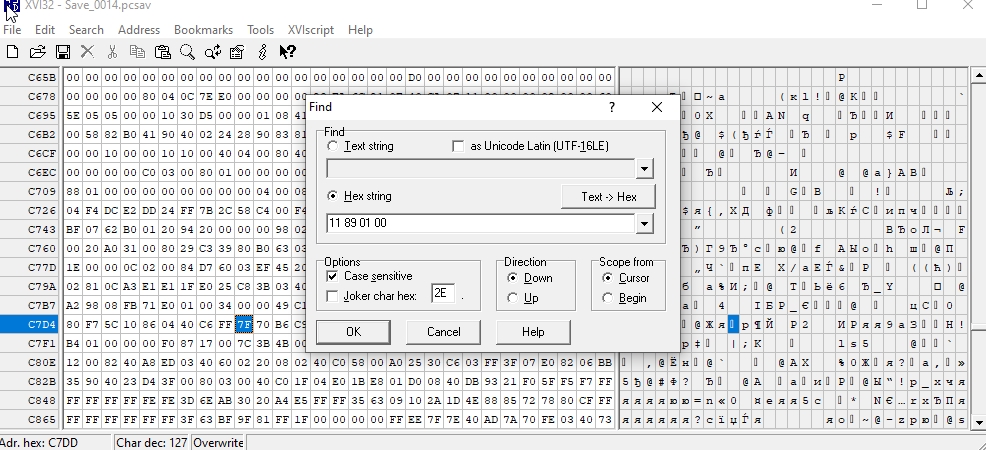This screenshot has width=986, height=450.
Task: Close the Find dialog
Action: point(656,107)
